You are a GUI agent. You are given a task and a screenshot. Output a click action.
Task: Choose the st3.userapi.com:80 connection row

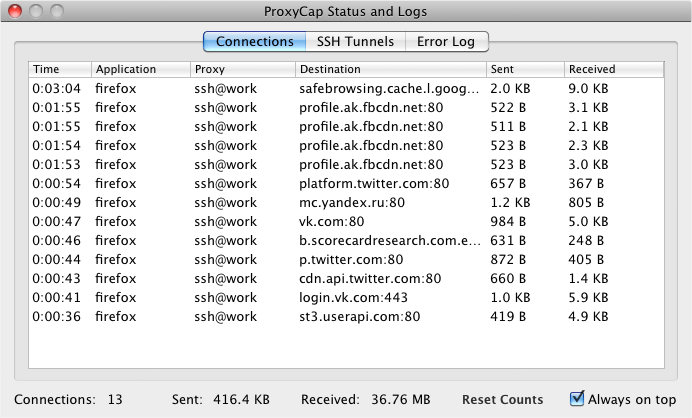pyautogui.click(x=359, y=317)
